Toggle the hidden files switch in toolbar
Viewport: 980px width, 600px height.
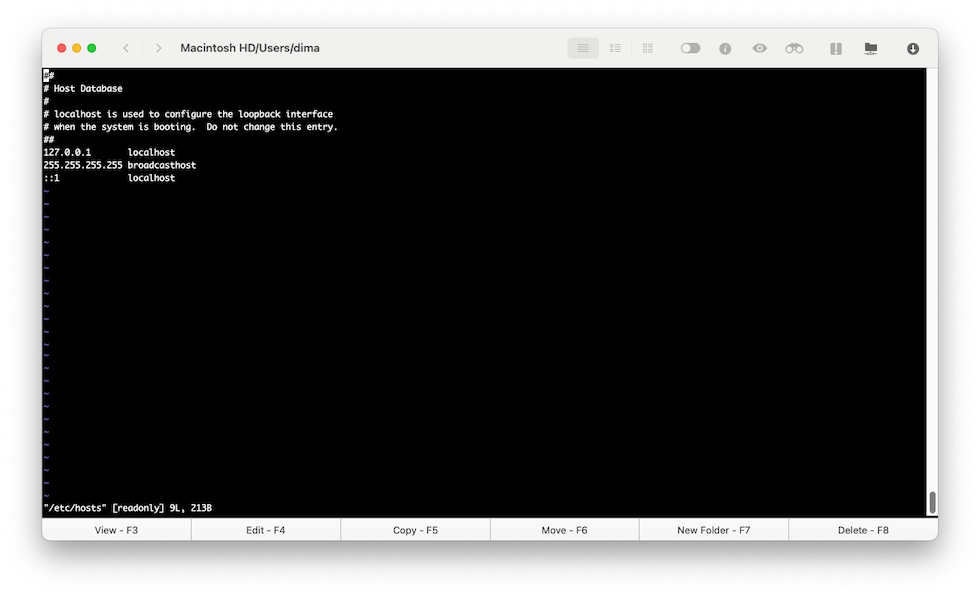[x=690, y=48]
